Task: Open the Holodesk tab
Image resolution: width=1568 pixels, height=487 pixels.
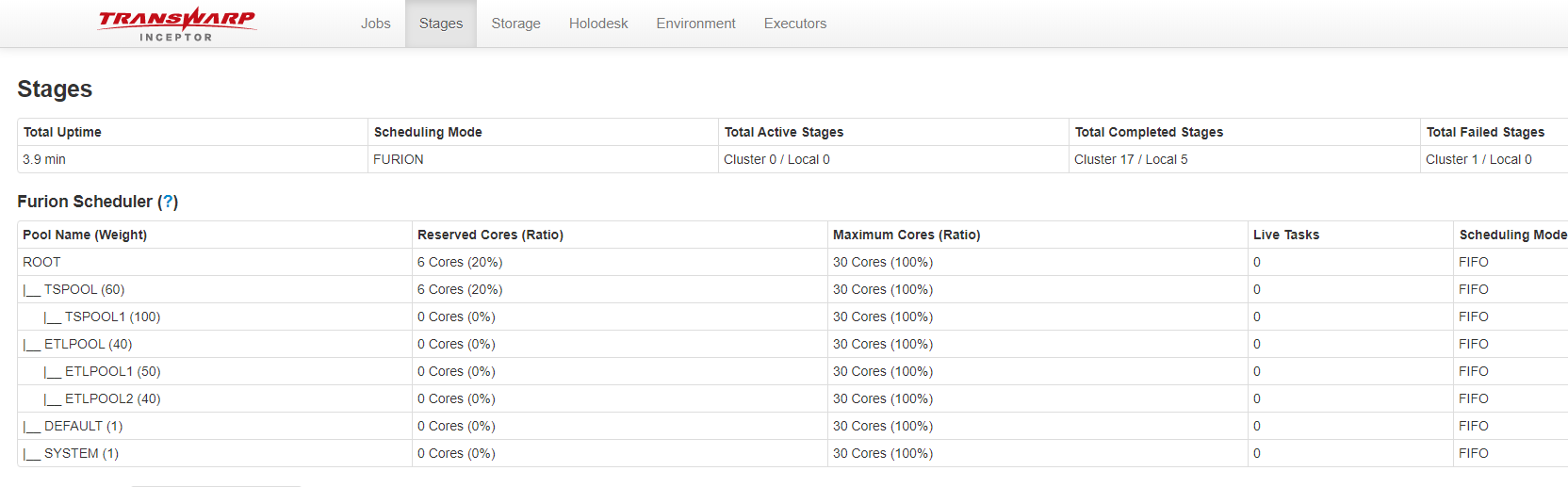Action: (x=598, y=24)
